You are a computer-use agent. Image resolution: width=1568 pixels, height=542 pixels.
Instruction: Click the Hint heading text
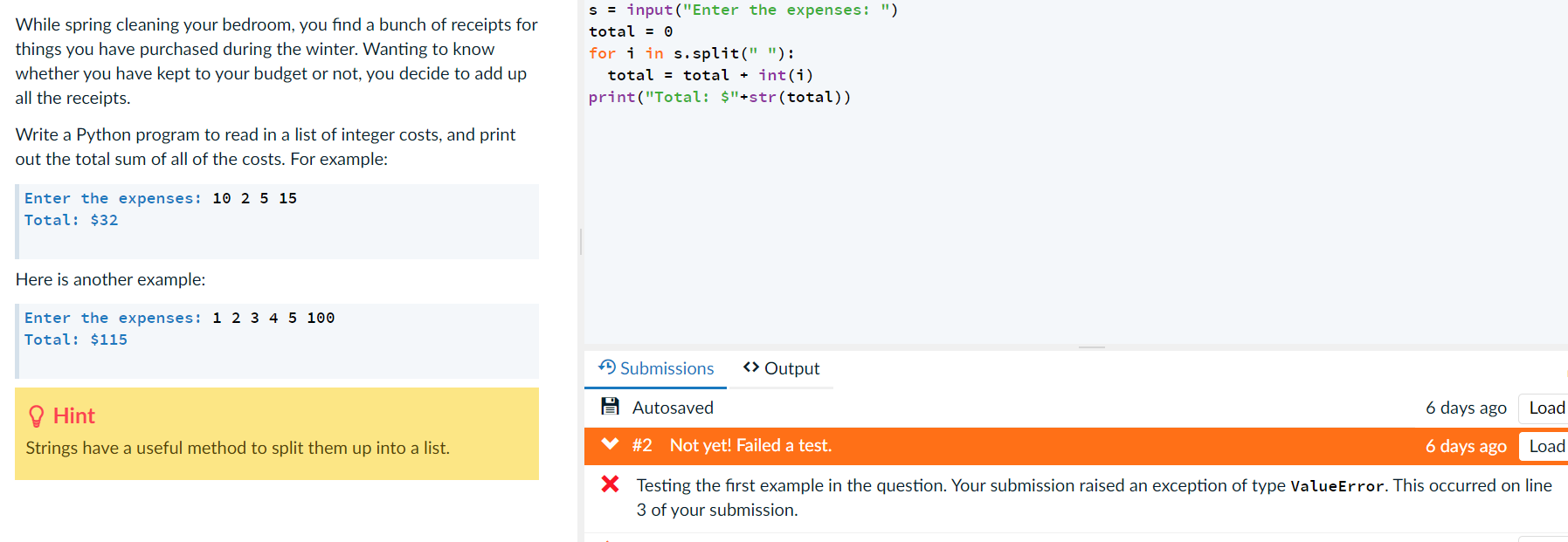pos(74,416)
